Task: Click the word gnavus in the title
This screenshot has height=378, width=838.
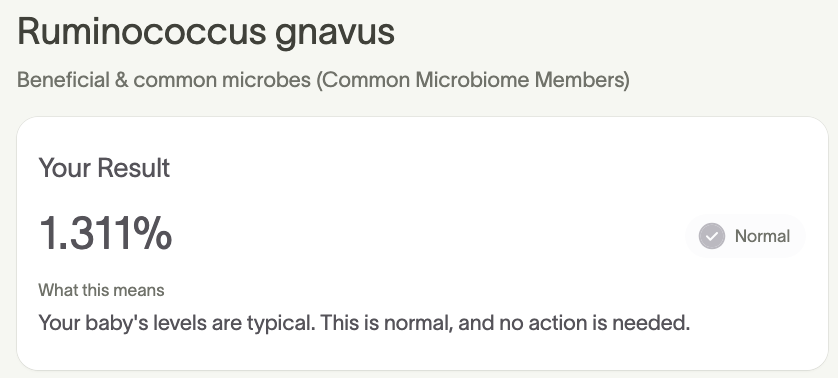Action: click(x=335, y=33)
